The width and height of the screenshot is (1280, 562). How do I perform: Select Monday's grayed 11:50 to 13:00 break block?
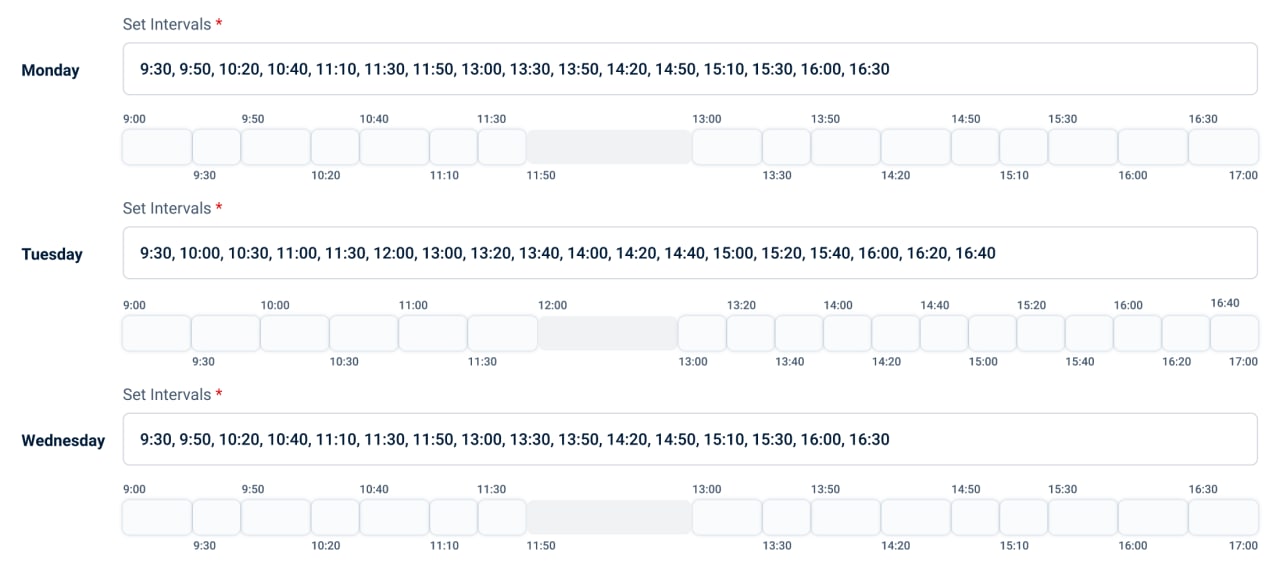(609, 147)
